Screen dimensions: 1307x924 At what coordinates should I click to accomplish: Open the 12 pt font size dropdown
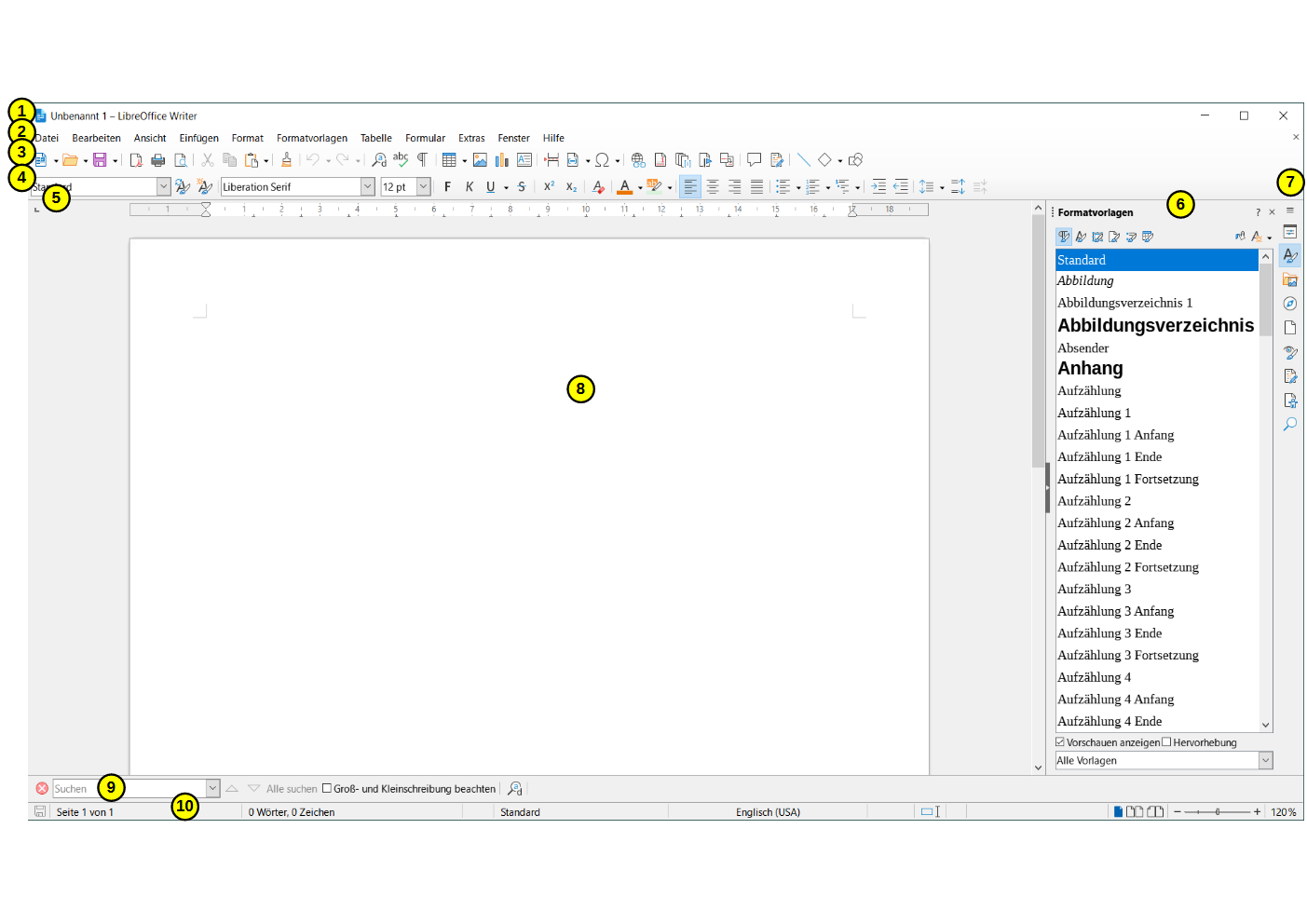pos(424,187)
